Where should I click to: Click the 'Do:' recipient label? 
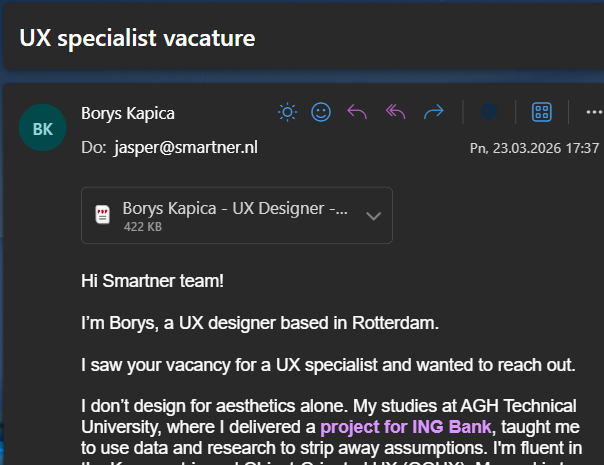pyautogui.click(x=93, y=147)
